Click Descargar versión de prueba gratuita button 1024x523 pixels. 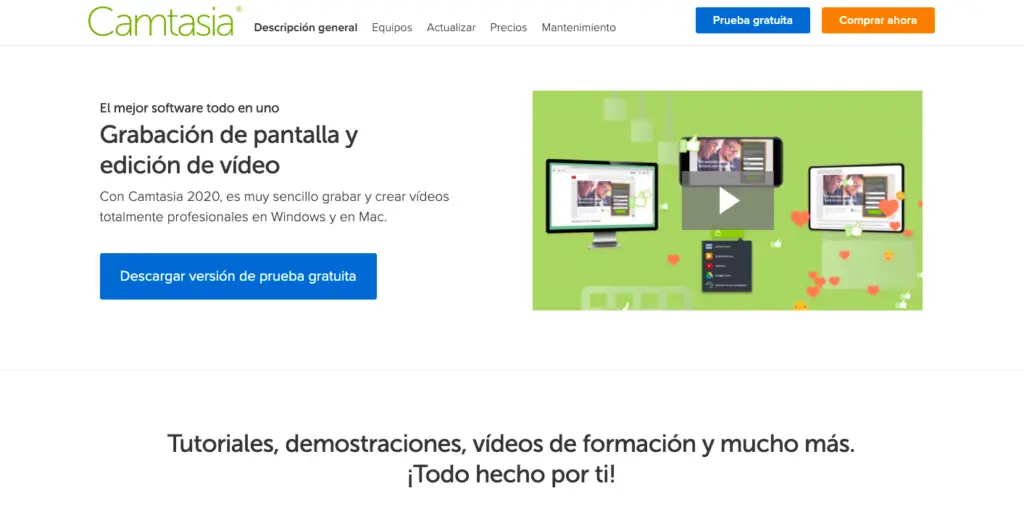[x=238, y=276]
